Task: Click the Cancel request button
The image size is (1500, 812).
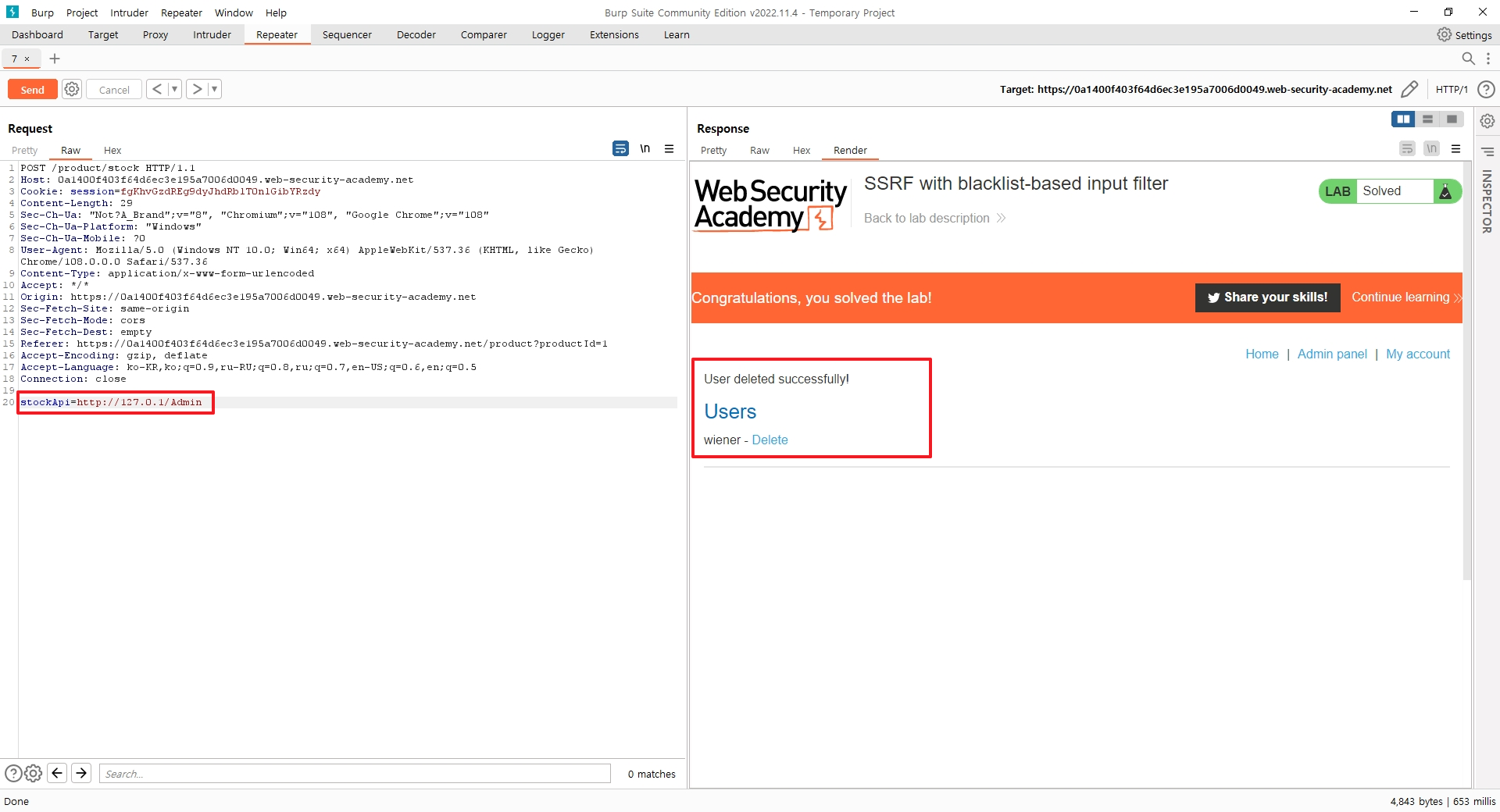Action: (114, 90)
